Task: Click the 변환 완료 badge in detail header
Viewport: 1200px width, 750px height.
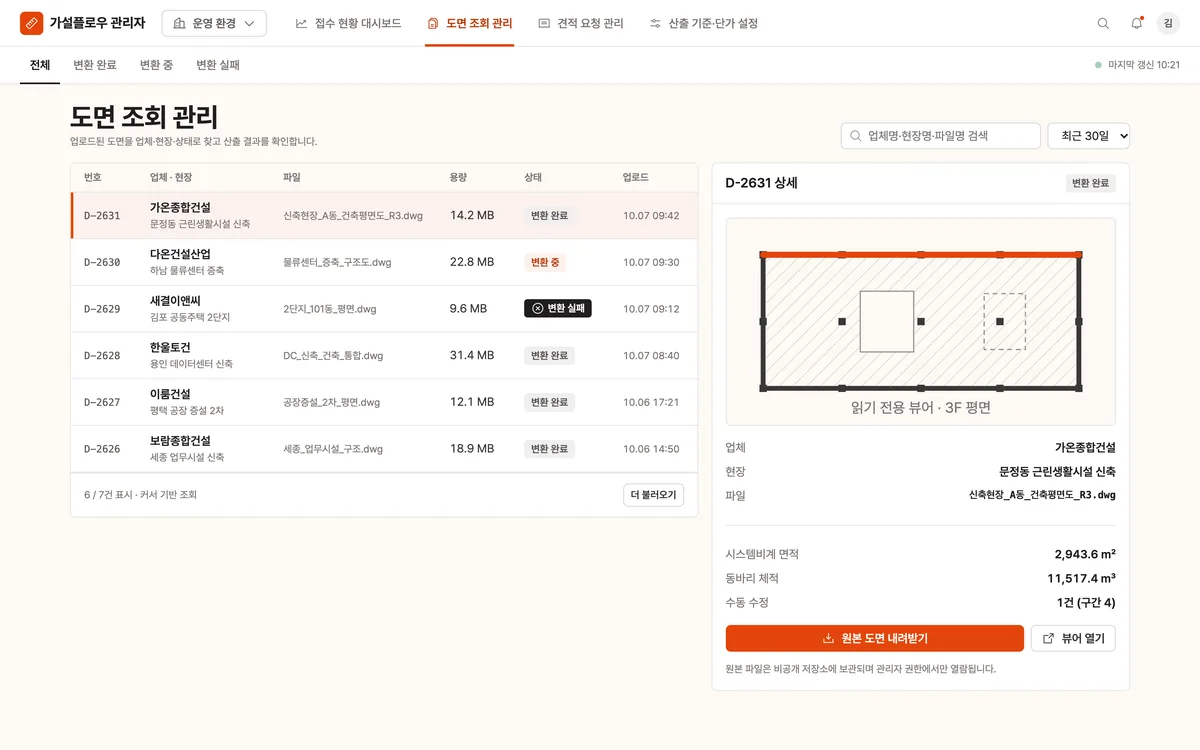Action: point(1090,183)
